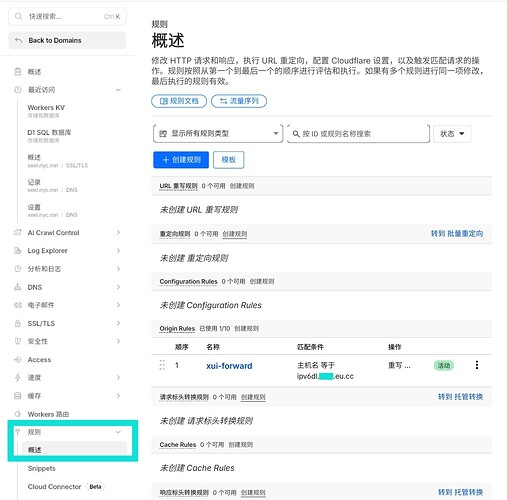Screen dimensions: 507x500
Task: Click the back arrow in Back to Domains
Action: 19,40
